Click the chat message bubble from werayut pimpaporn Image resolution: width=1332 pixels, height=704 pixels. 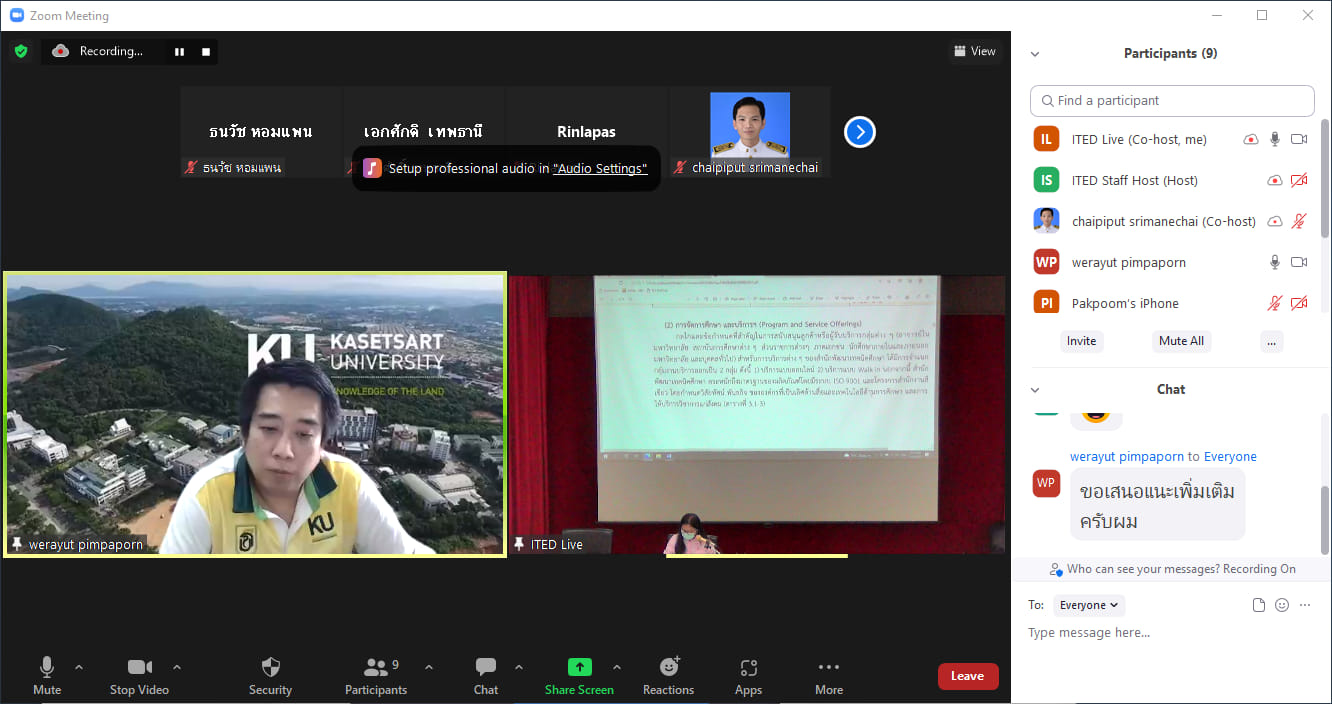click(x=1157, y=506)
